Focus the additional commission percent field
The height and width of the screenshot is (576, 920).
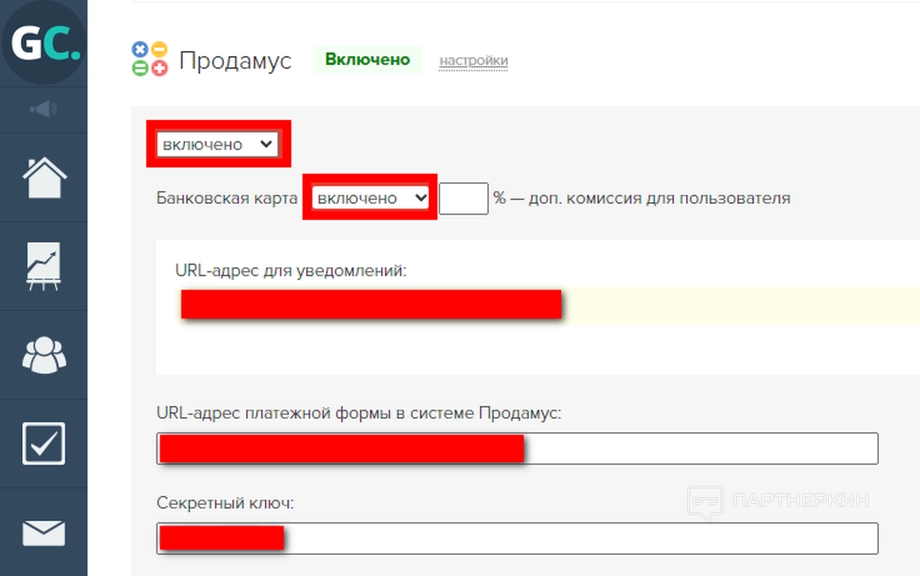click(464, 198)
